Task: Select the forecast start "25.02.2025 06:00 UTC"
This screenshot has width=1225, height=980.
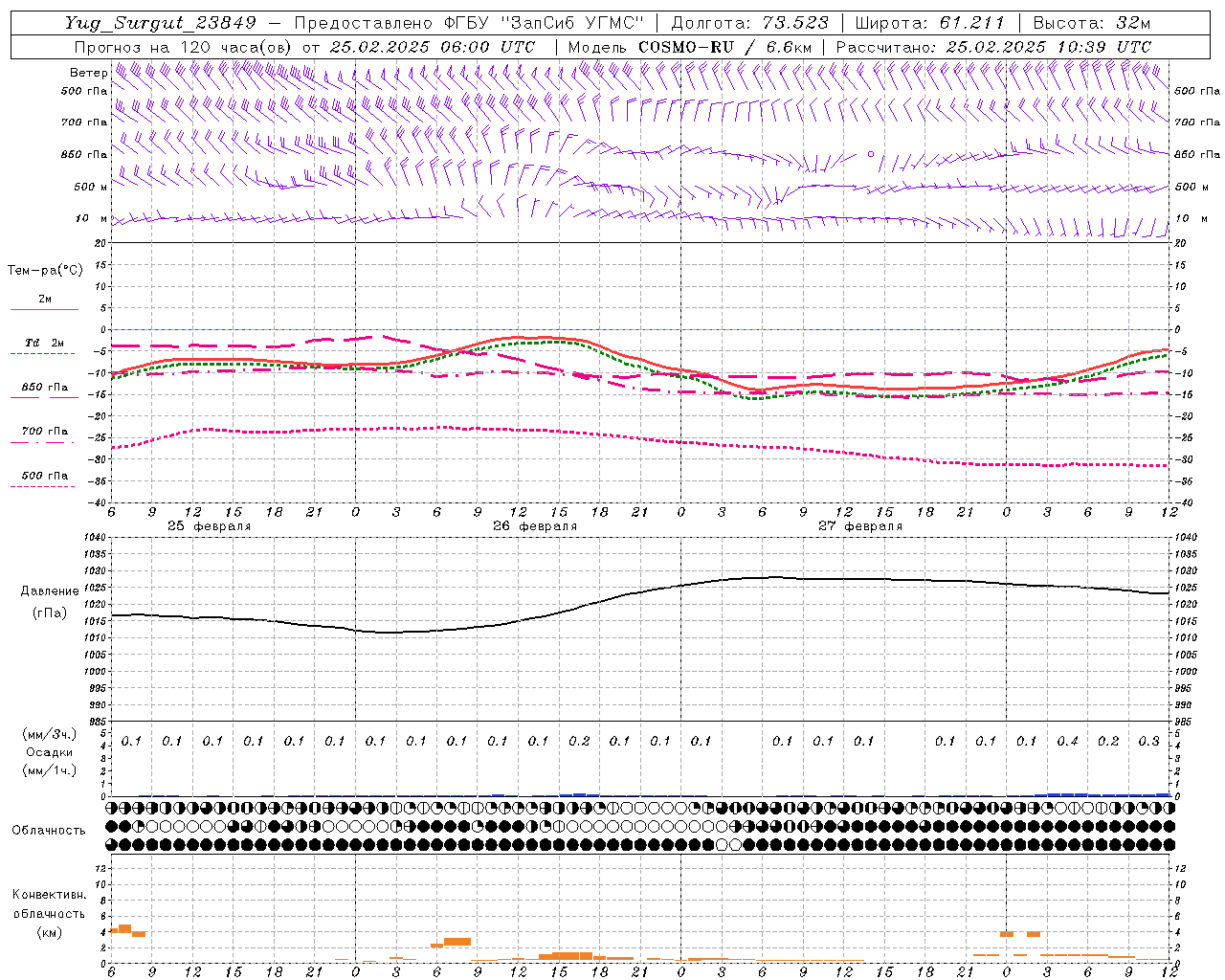Action: pyautogui.click(x=432, y=46)
